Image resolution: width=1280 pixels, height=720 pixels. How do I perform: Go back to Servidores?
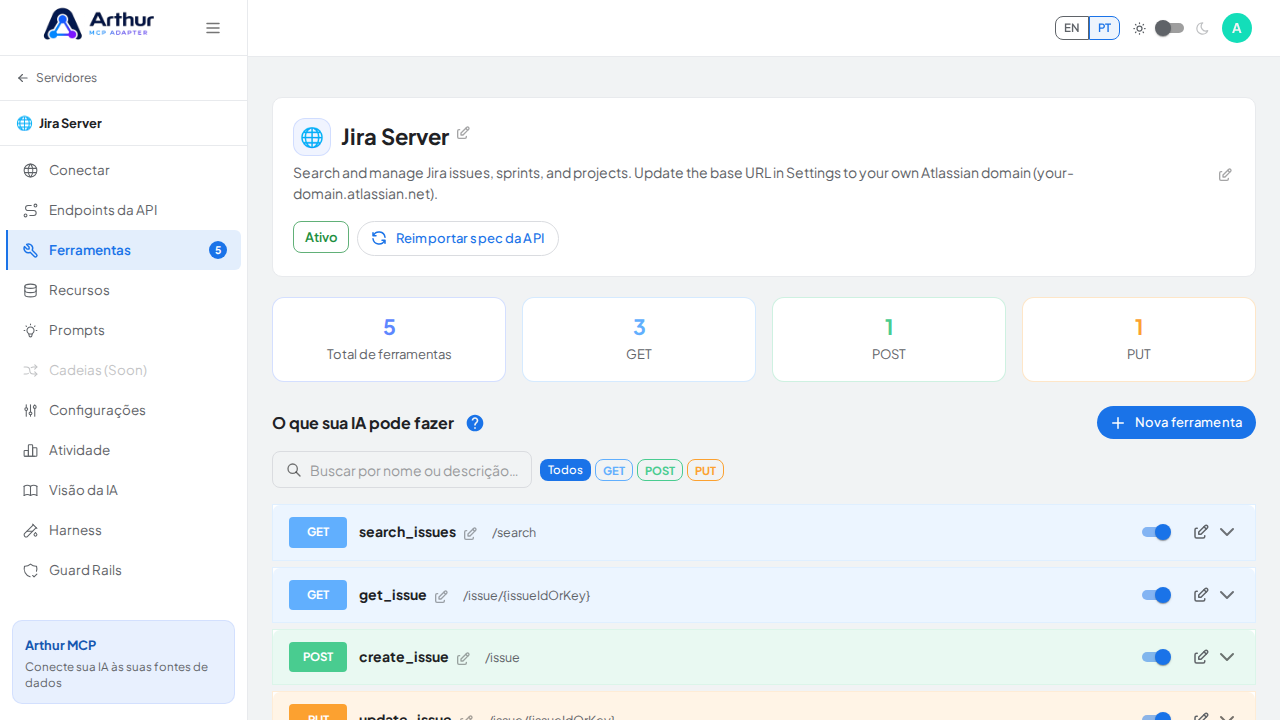[x=57, y=78]
